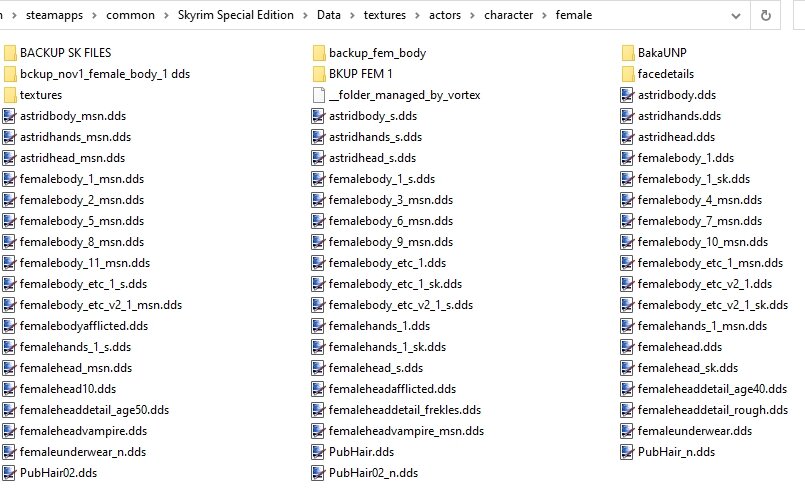The height and width of the screenshot is (491, 805).
Task: Select the textures folder icon
Action: [10, 95]
